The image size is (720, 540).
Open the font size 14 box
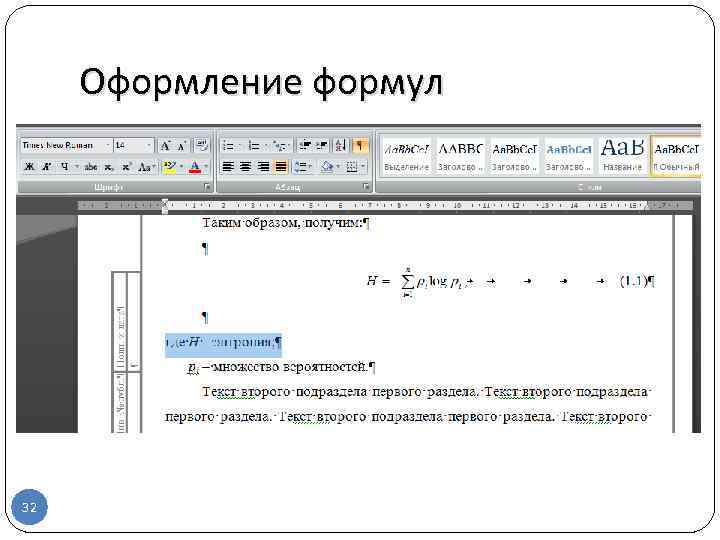coord(133,146)
